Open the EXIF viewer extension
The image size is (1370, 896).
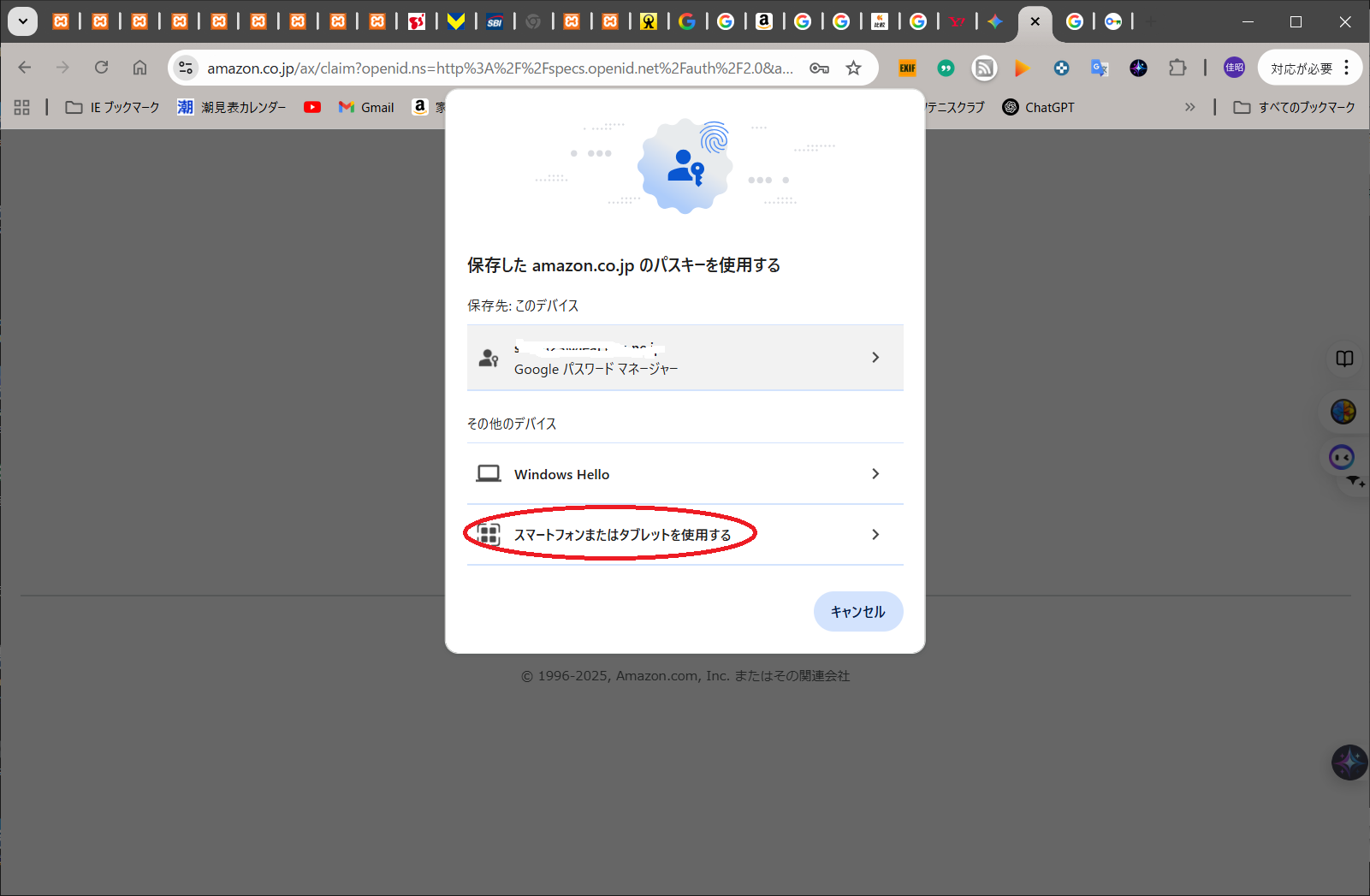[907, 68]
